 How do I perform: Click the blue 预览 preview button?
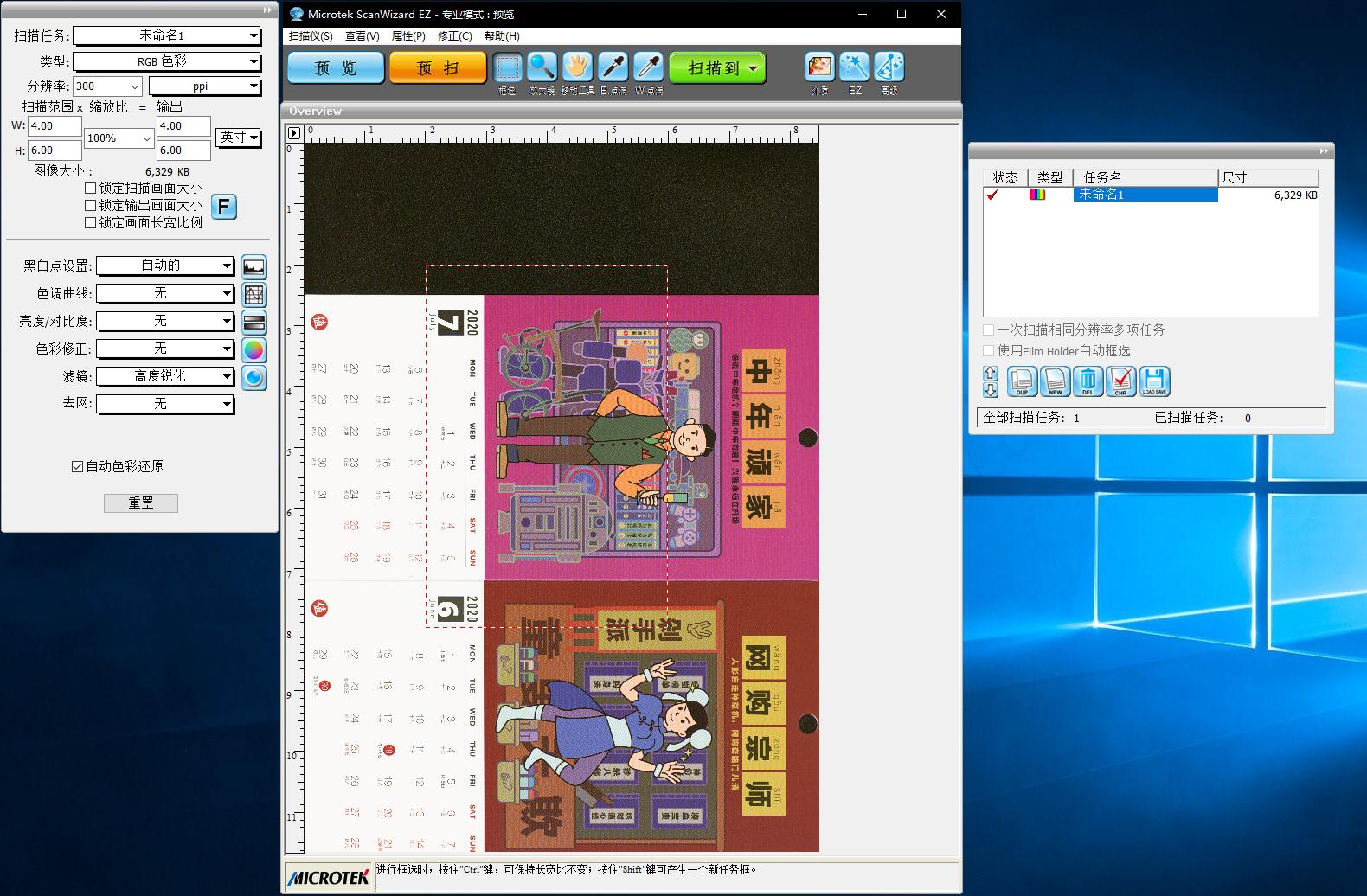coord(336,67)
